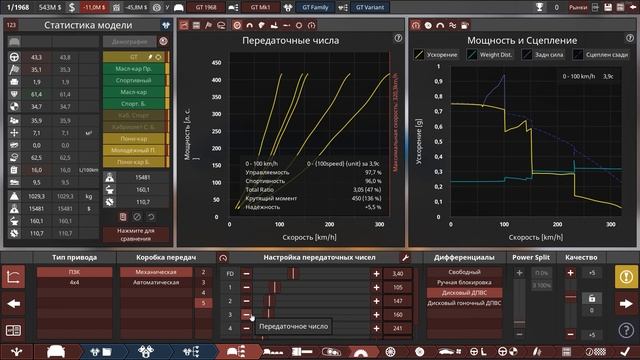Click the checkmark finish tab icon
Image resolution: width=640 pixels, height=360 pixels.
tap(625, 351)
